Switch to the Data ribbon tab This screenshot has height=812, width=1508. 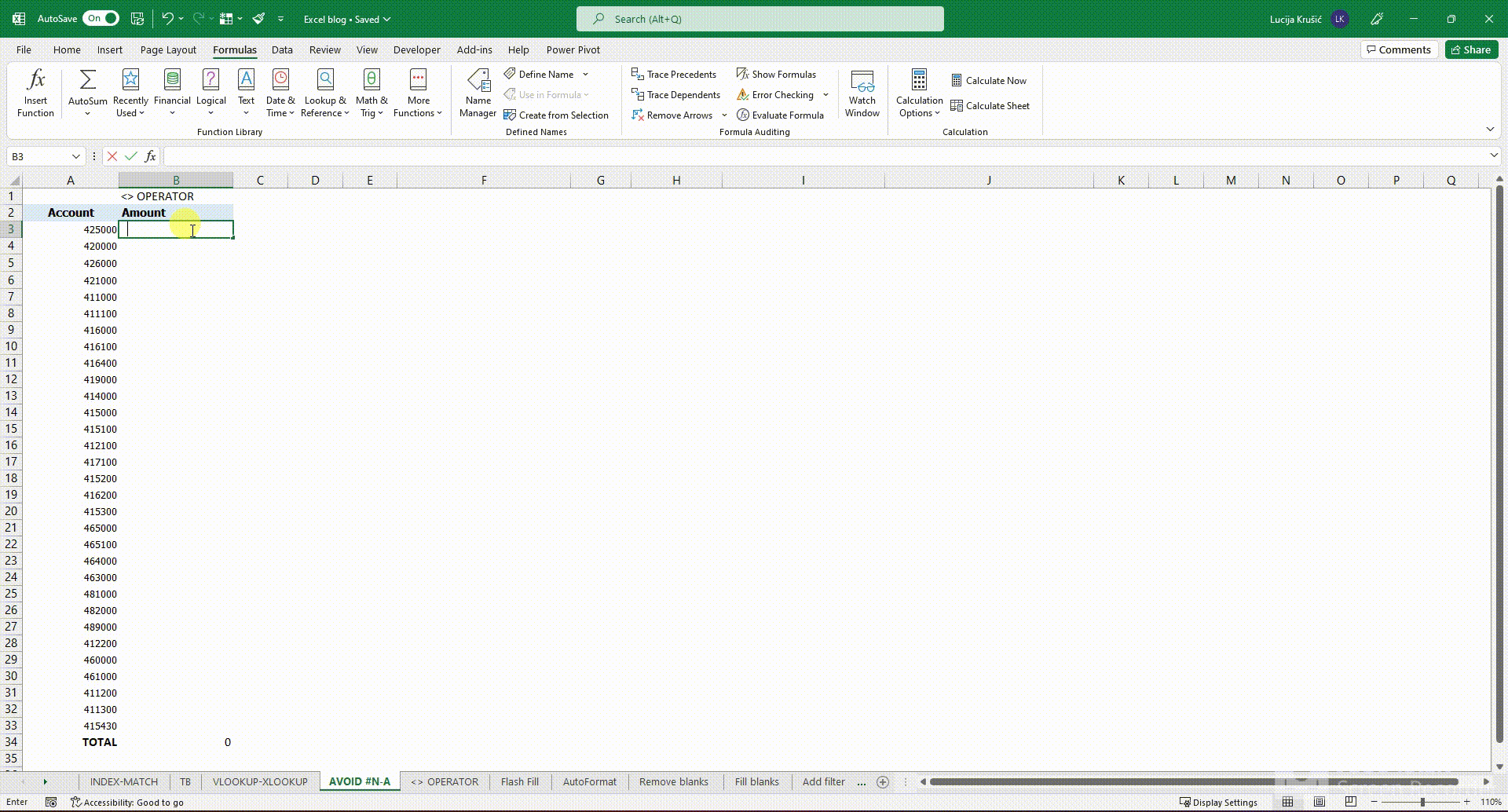282,49
